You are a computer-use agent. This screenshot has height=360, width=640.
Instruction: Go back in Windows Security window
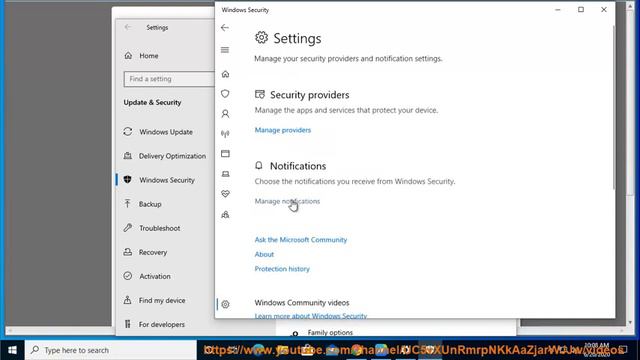225,28
